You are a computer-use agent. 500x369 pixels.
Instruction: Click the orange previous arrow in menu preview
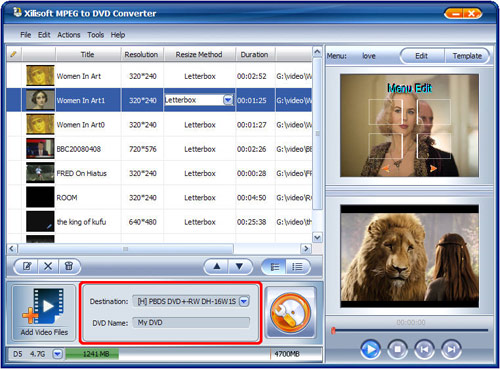click(386, 168)
